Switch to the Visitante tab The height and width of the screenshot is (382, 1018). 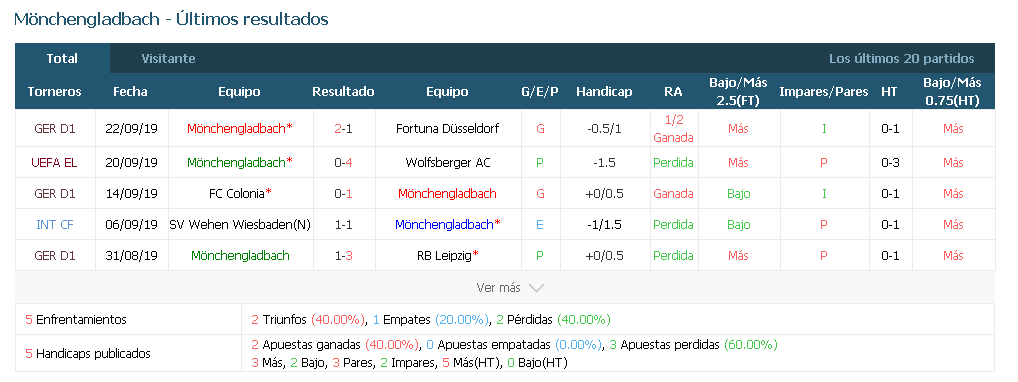pos(168,58)
